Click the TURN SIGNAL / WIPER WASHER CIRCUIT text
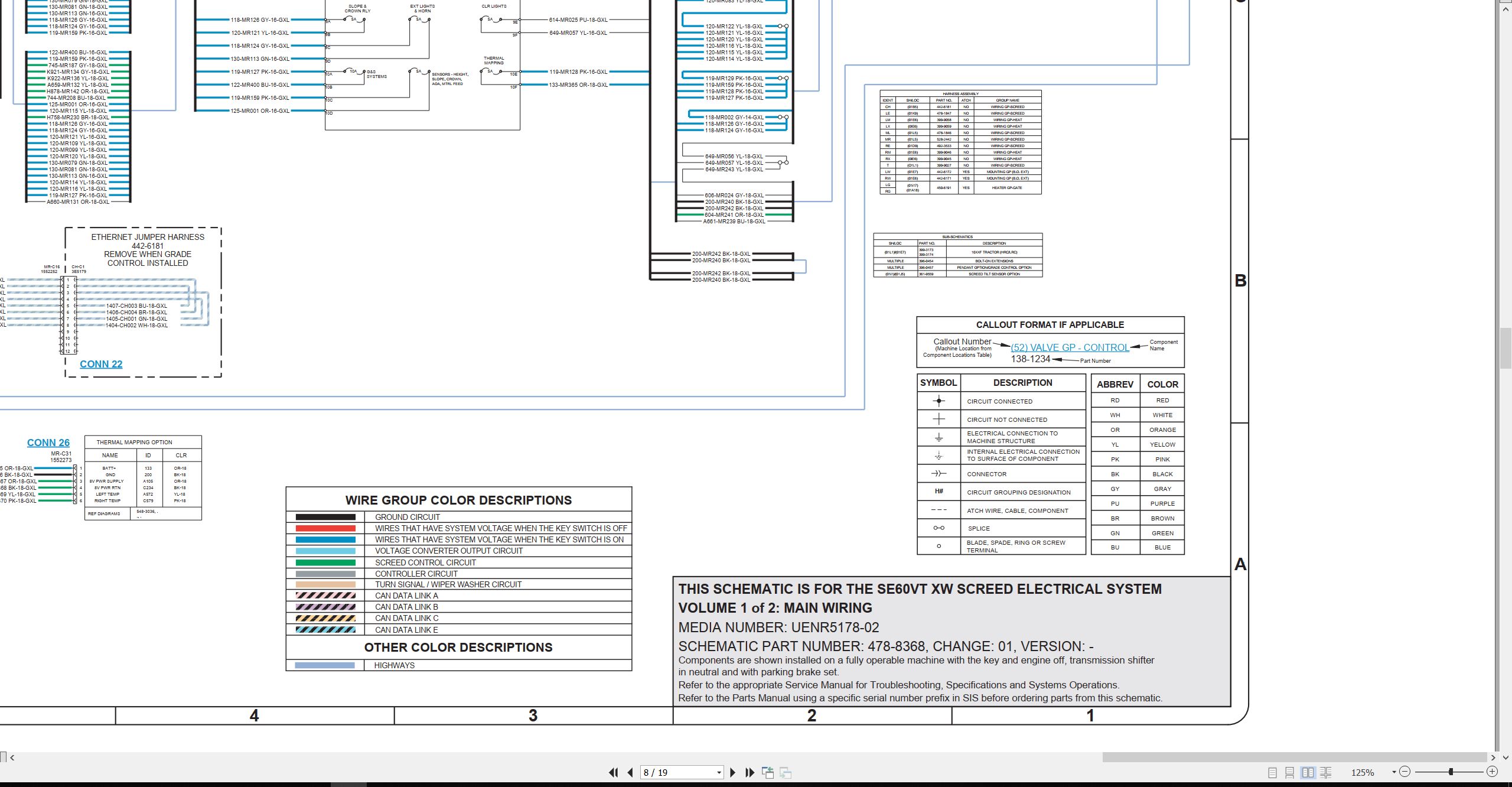The width and height of the screenshot is (1512, 787). pos(448,584)
